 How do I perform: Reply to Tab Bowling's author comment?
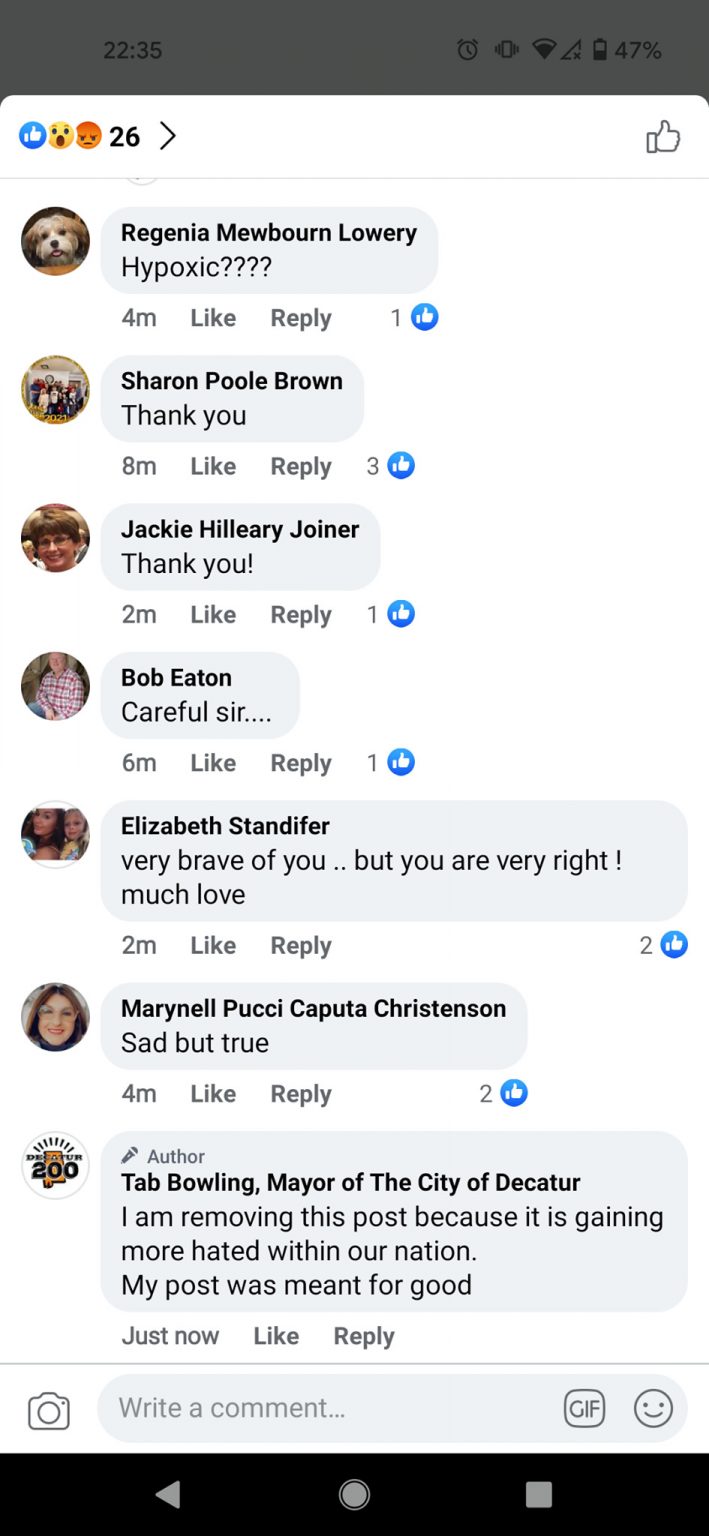tap(363, 1336)
